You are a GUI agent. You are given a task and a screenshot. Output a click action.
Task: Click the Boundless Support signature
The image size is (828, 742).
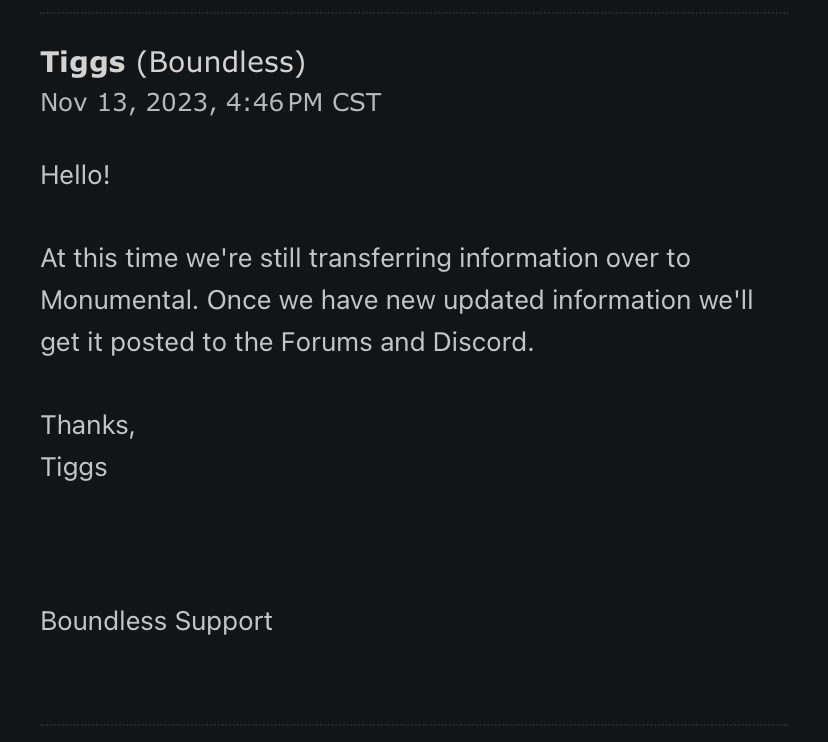pyautogui.click(x=156, y=621)
